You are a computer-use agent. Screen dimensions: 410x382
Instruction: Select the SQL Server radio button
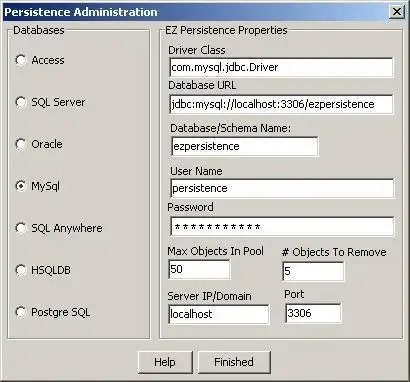tap(21, 102)
